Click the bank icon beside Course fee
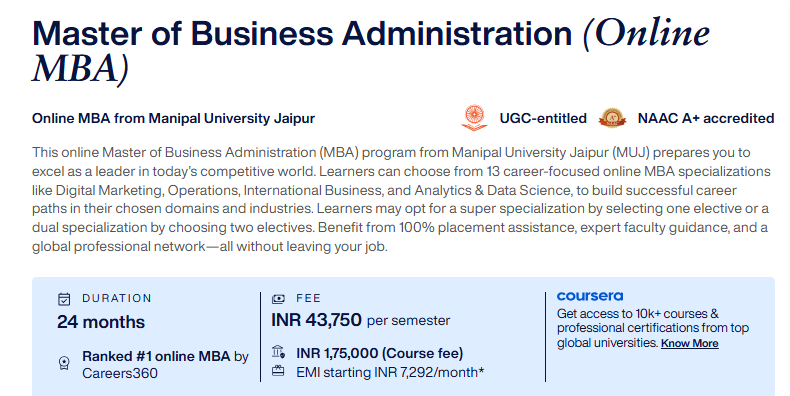790x396 pixels. (x=278, y=352)
